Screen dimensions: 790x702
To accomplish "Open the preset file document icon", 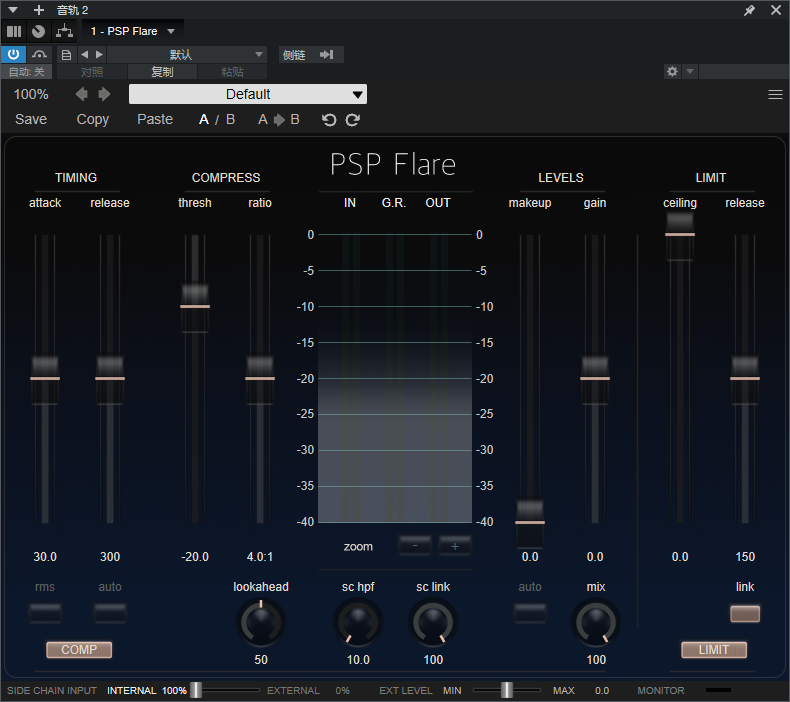I will 66,54.
